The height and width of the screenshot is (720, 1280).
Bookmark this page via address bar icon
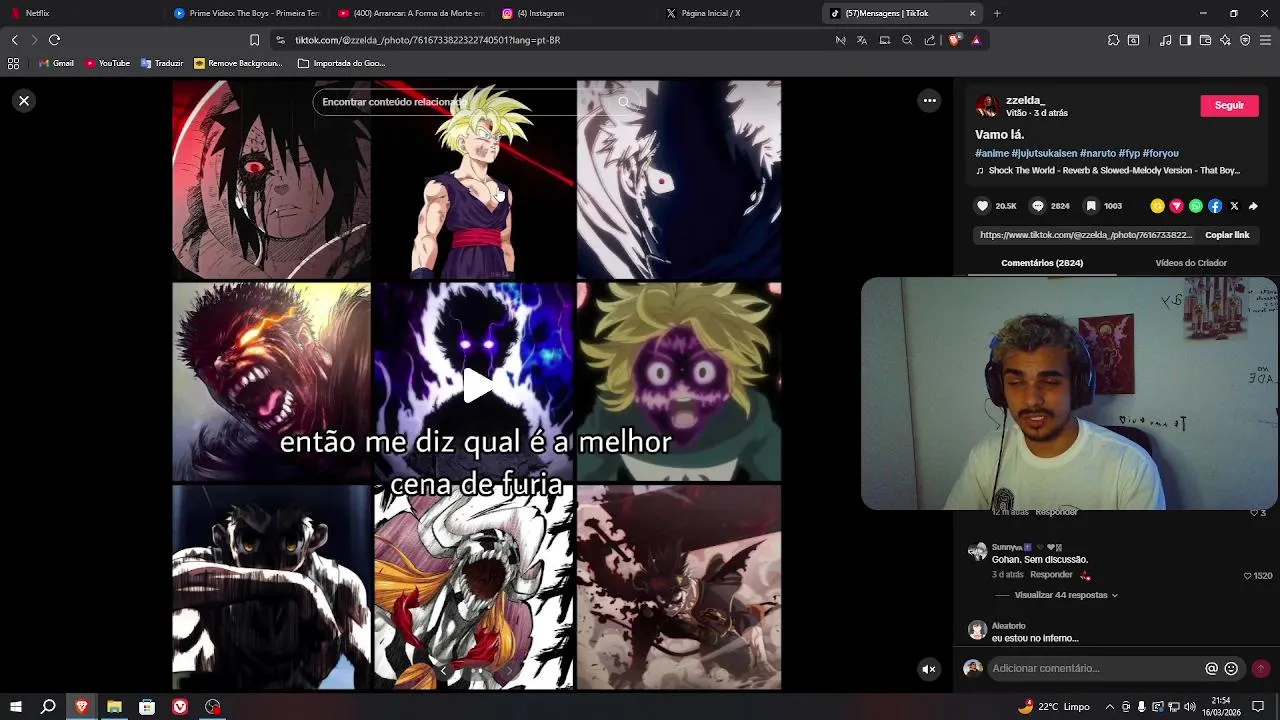(x=254, y=40)
